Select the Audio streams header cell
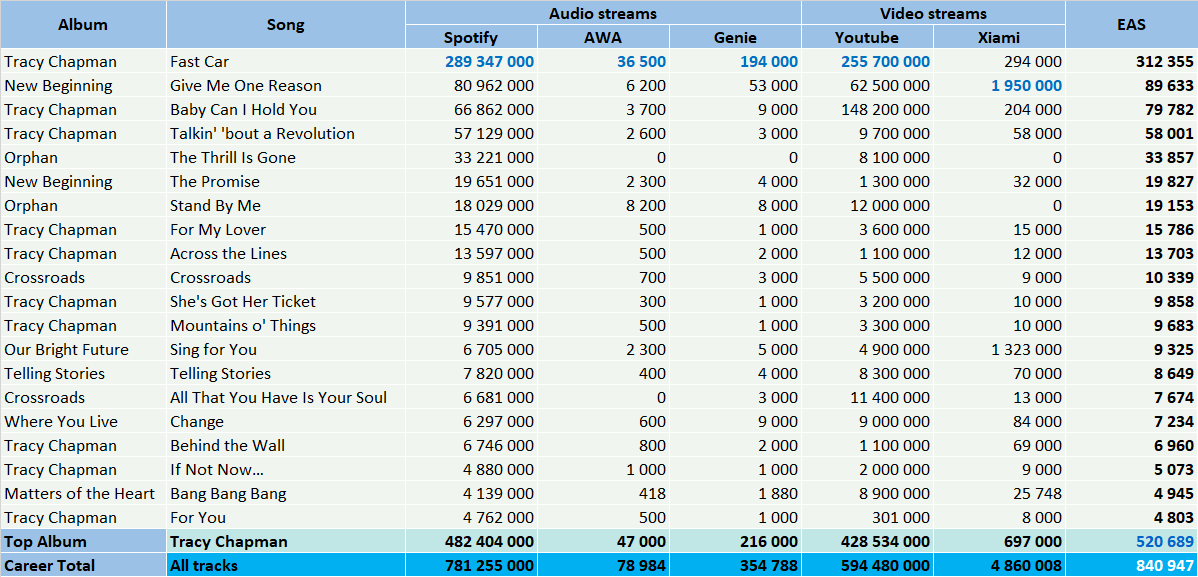1198x577 pixels. [x=604, y=13]
